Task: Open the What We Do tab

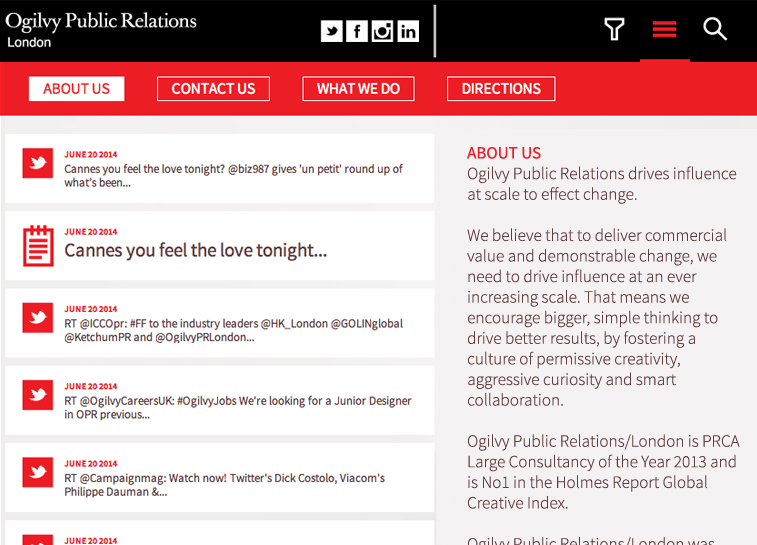Action: [x=358, y=89]
